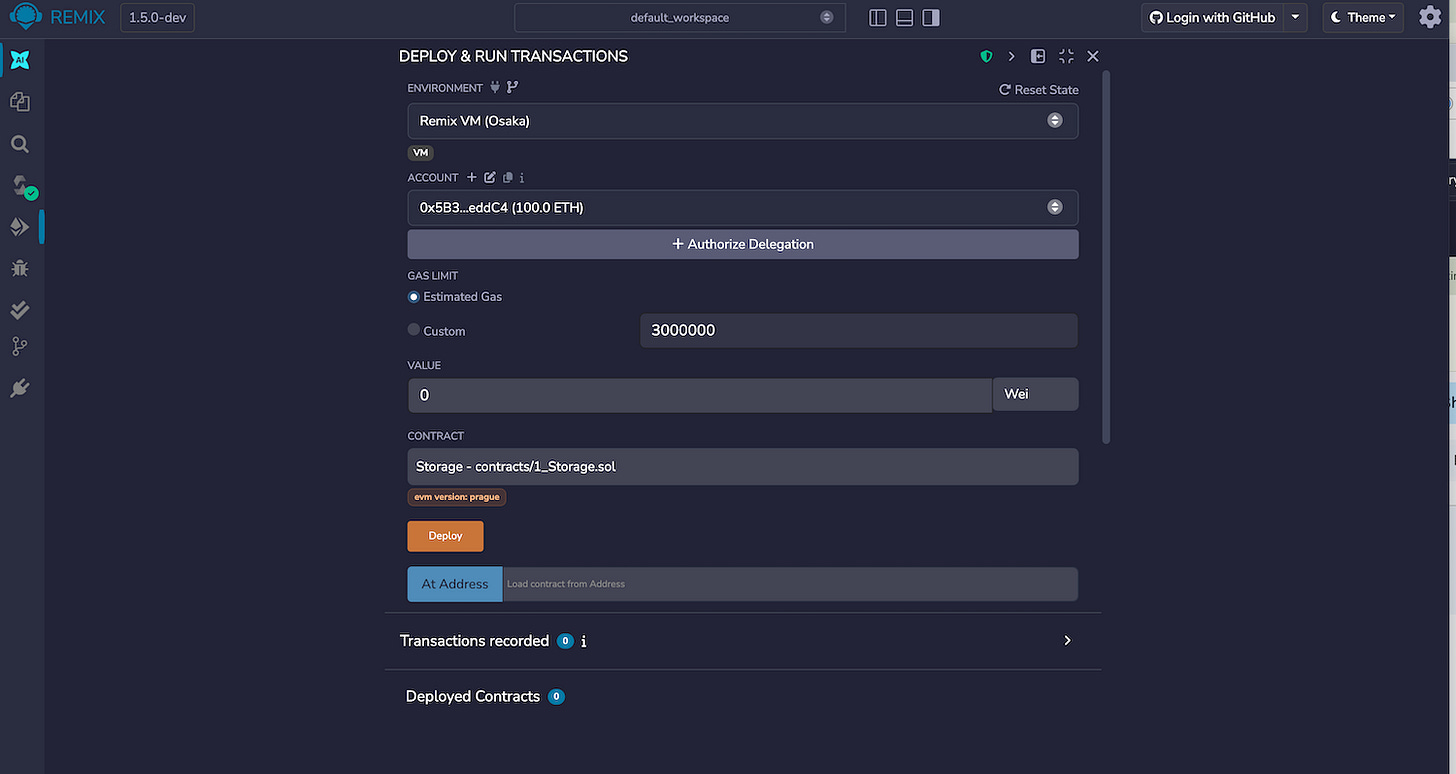This screenshot has height=774, width=1456.
Task: Click the info icon beside ACCOUNT
Action: (522, 178)
